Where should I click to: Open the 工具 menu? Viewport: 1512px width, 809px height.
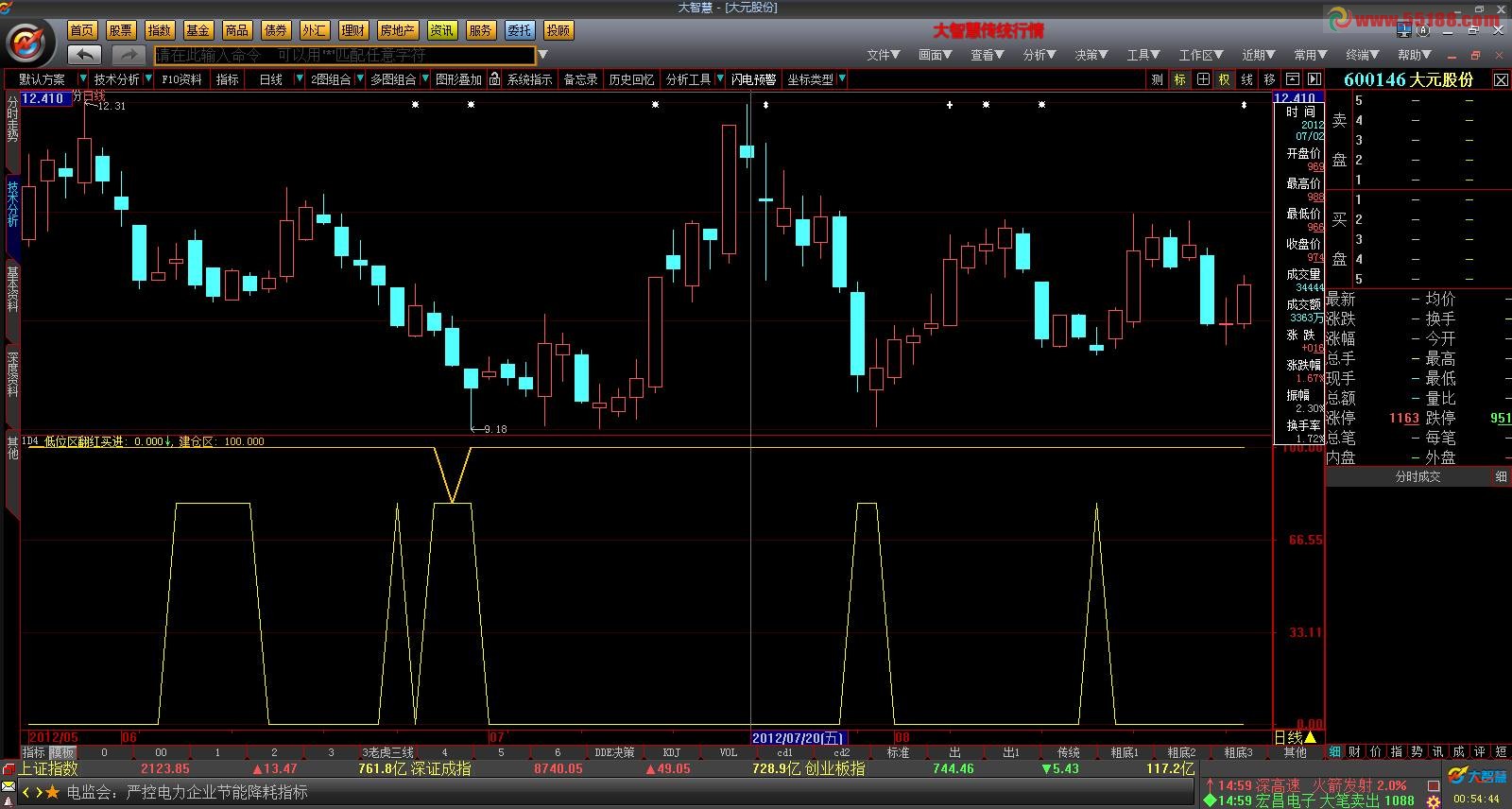(x=1143, y=55)
